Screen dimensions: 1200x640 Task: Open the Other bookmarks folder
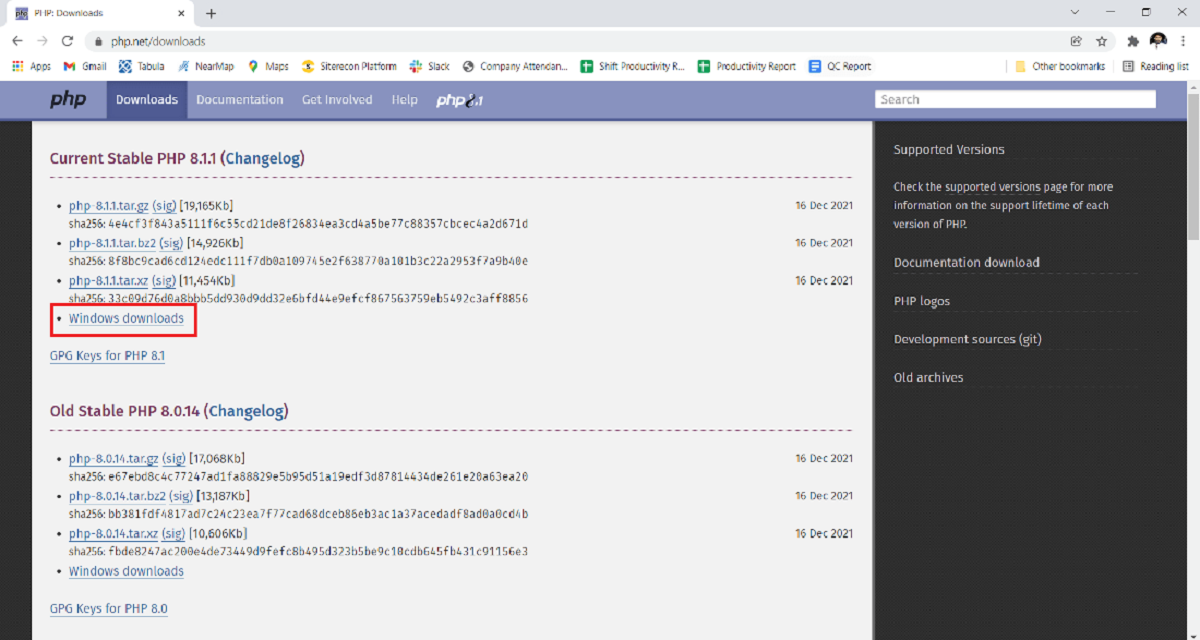(x=1059, y=66)
